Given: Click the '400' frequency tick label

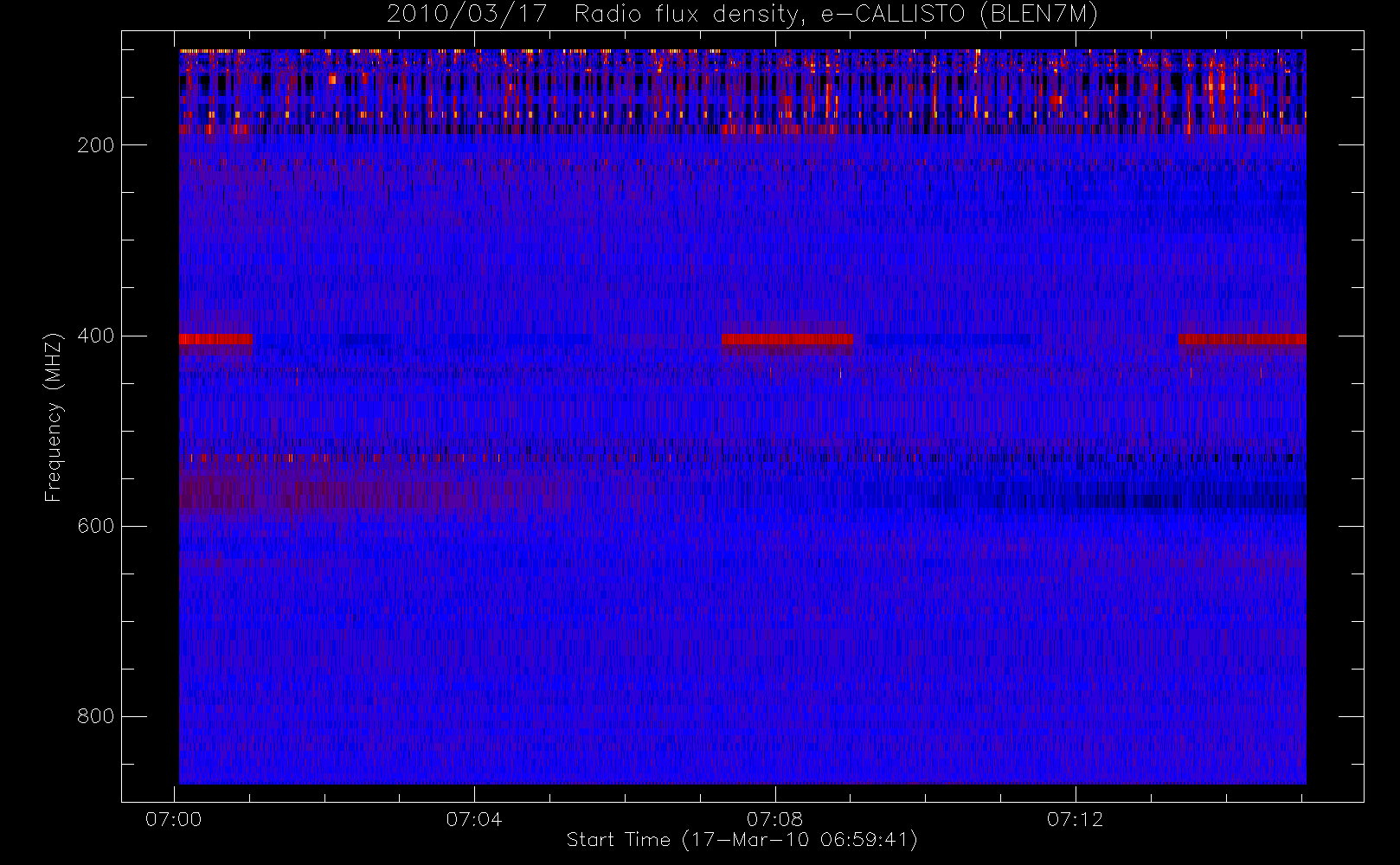Looking at the screenshot, I should tap(96, 336).
